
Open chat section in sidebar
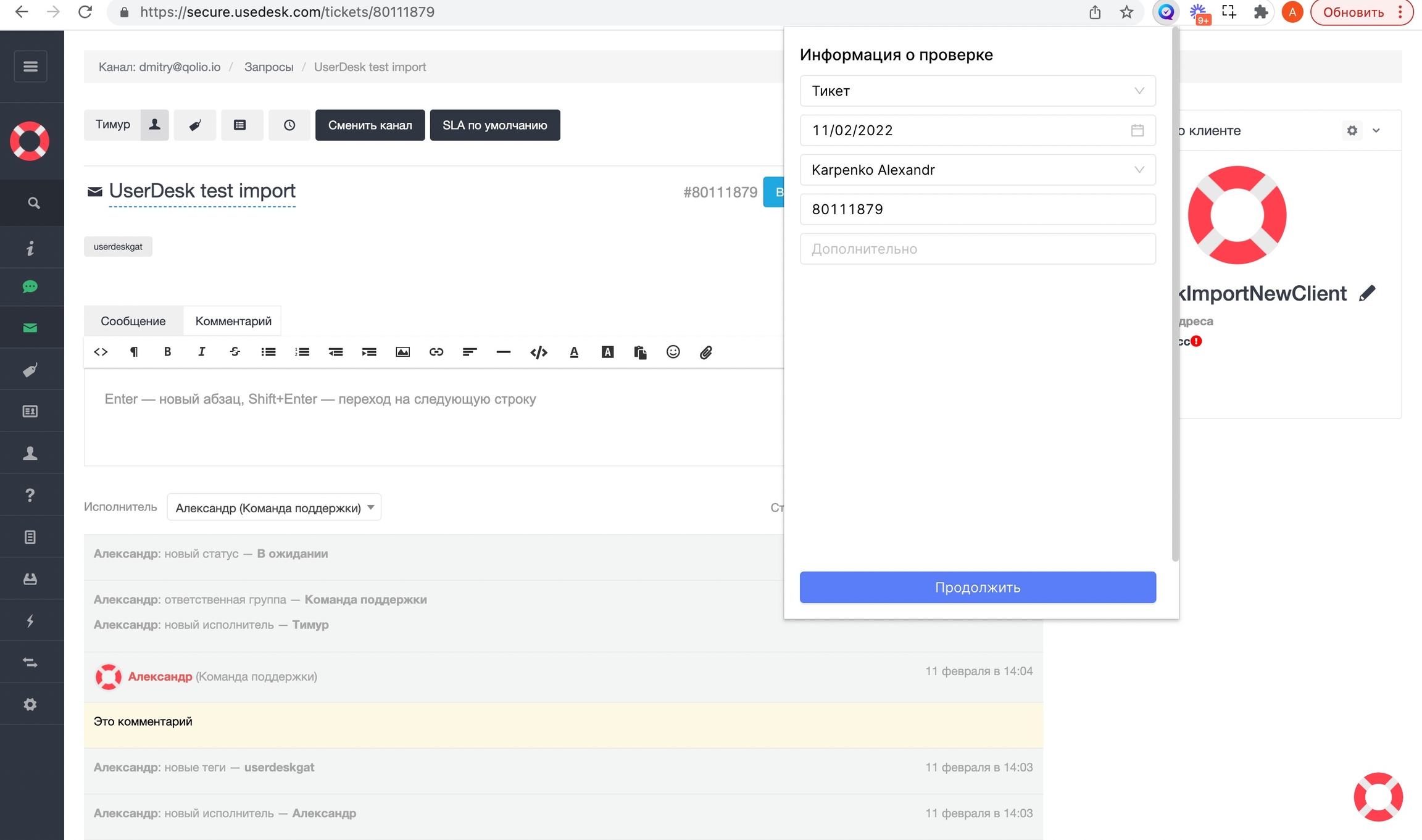pos(30,286)
